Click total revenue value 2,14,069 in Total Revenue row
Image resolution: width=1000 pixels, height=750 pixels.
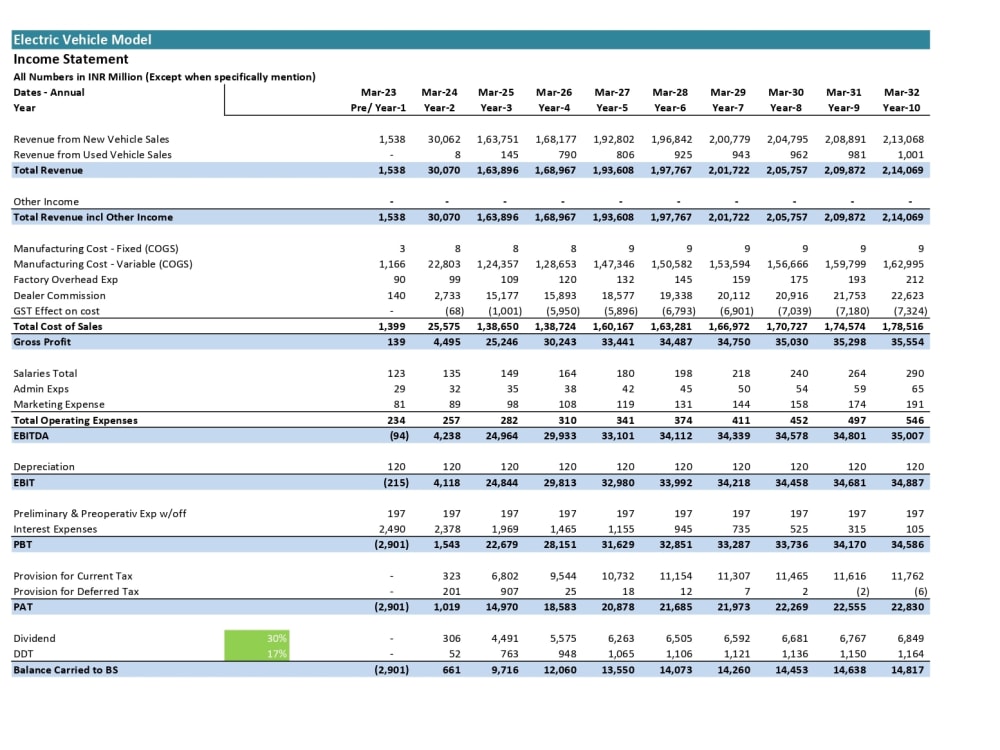903,170
